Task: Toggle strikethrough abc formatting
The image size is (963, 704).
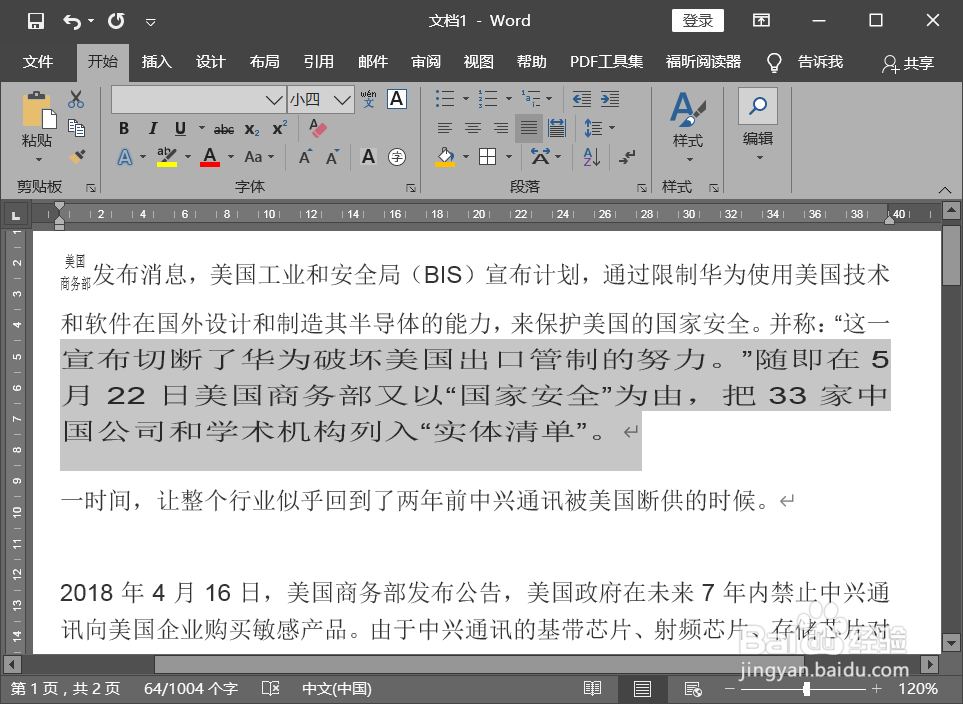Action: click(x=224, y=129)
